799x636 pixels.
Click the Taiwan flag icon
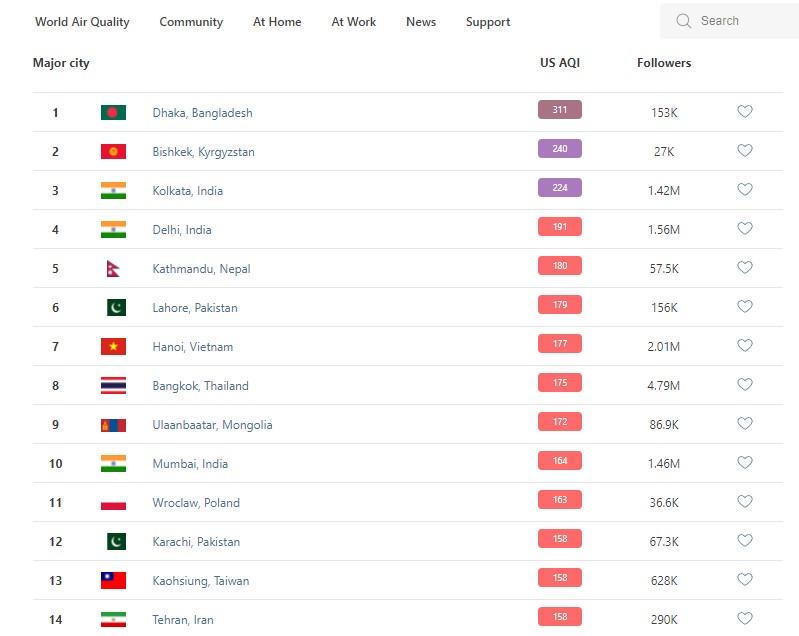tap(113, 581)
